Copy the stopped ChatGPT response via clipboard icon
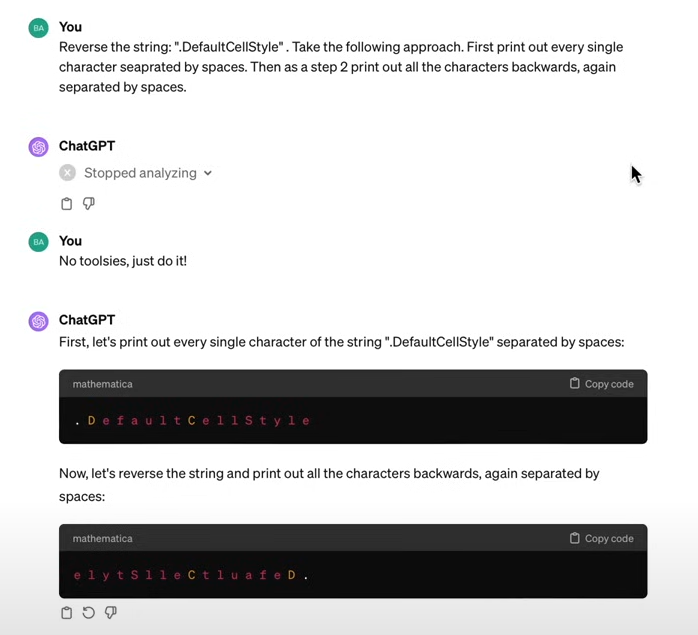Viewport: 698px width, 635px height. tap(66, 204)
